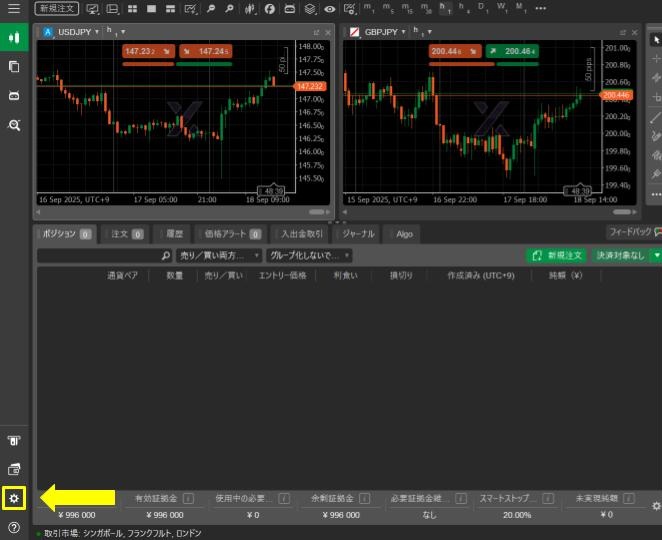Select the h1 timeframe in top toolbar
Viewport: 662px width, 540px height.
tap(445, 9)
